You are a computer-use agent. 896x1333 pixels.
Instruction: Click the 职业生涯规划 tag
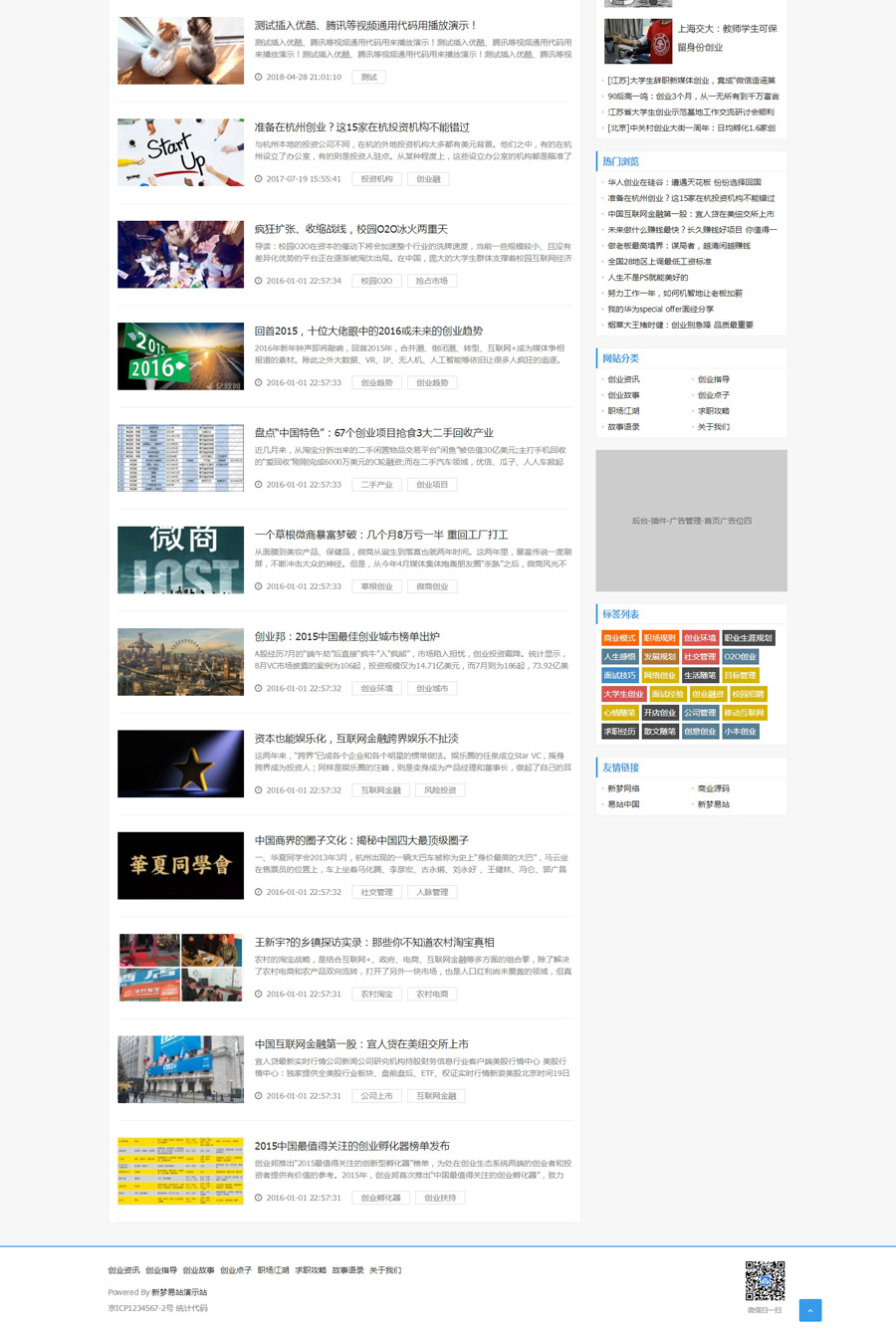click(x=748, y=638)
